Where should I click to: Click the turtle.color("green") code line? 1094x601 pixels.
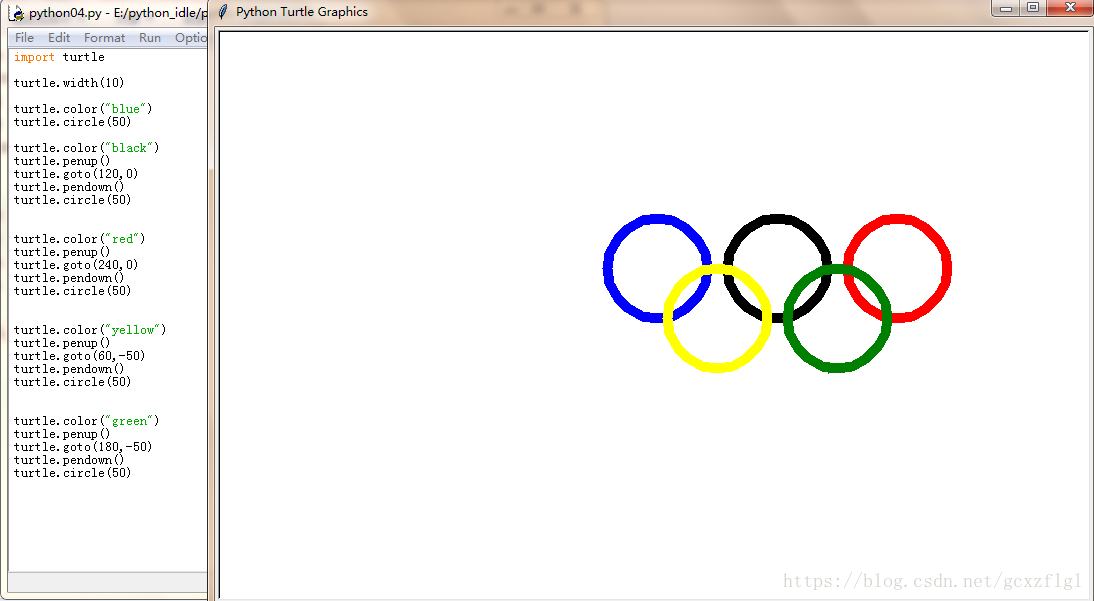click(87, 421)
